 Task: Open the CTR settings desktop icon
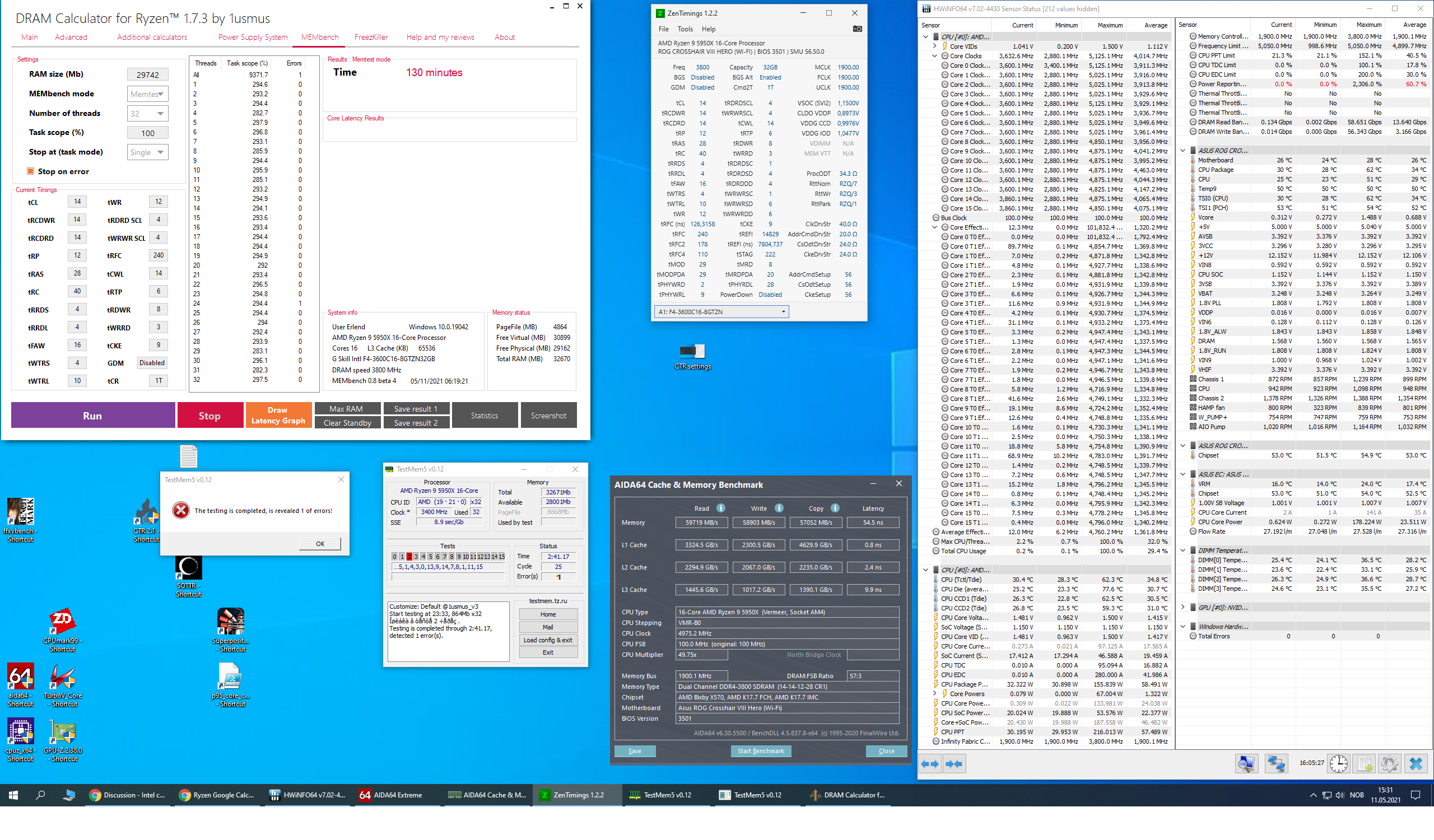coord(692,357)
